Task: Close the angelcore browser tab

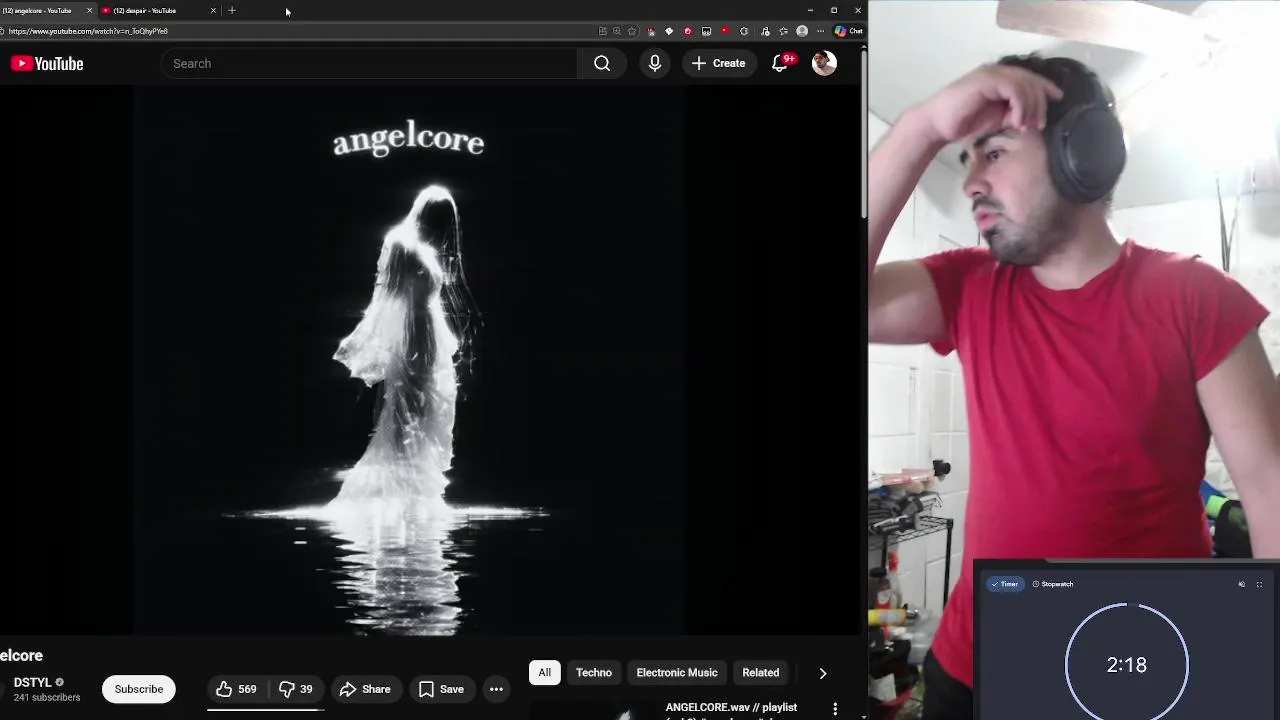Action: point(89,10)
